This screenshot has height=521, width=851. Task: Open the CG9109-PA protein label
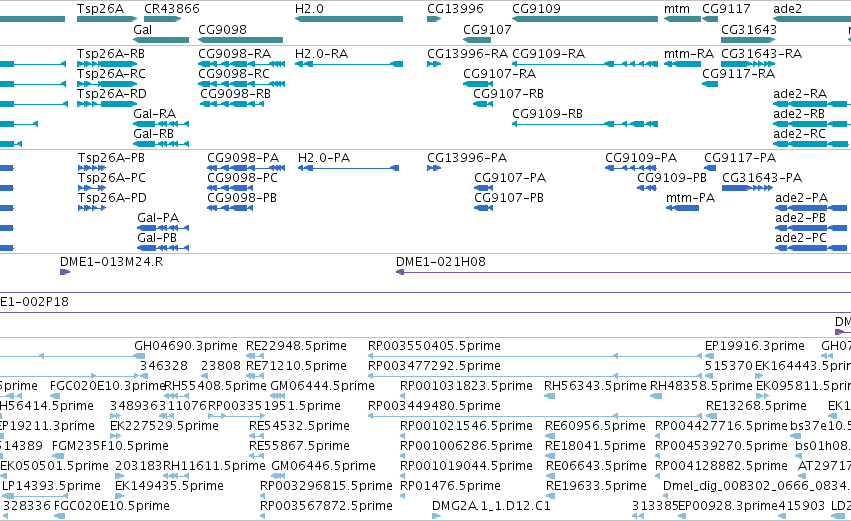point(641,158)
